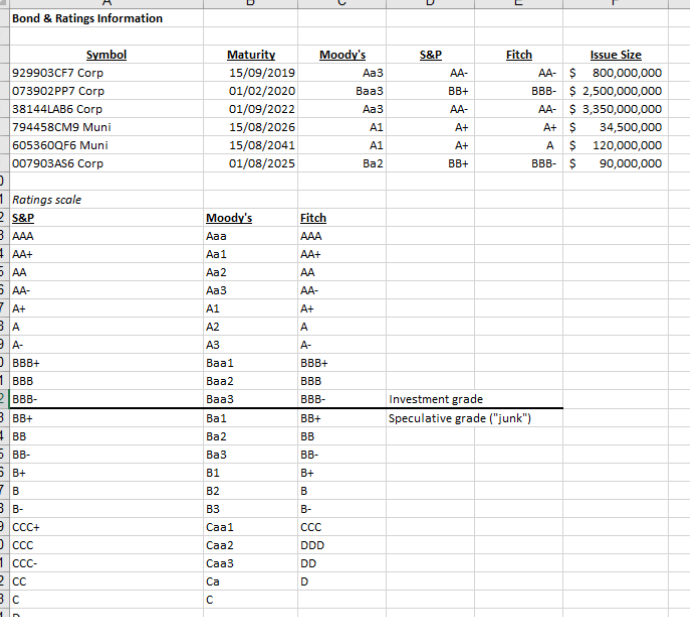Click Fitch header in ratings scale

coord(342,218)
